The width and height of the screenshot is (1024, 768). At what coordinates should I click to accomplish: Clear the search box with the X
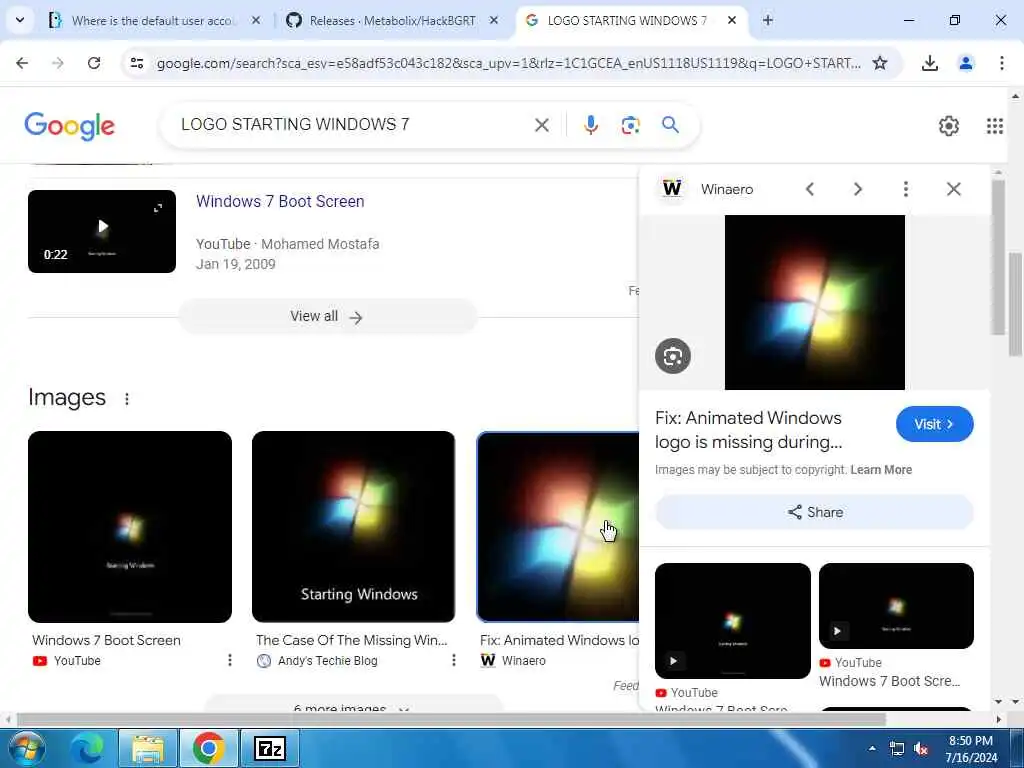click(541, 125)
